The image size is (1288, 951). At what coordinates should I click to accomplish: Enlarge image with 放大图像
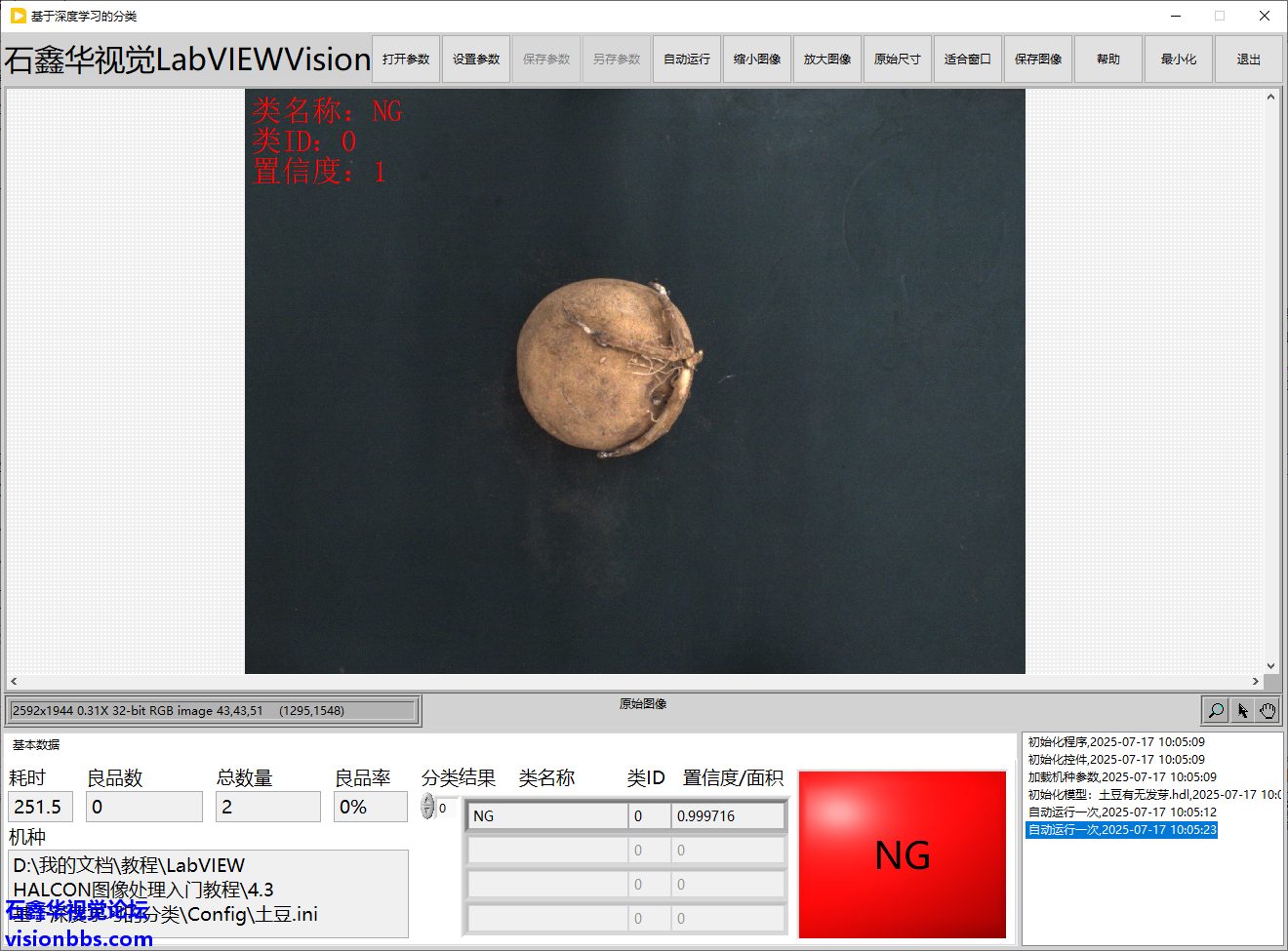click(x=827, y=59)
